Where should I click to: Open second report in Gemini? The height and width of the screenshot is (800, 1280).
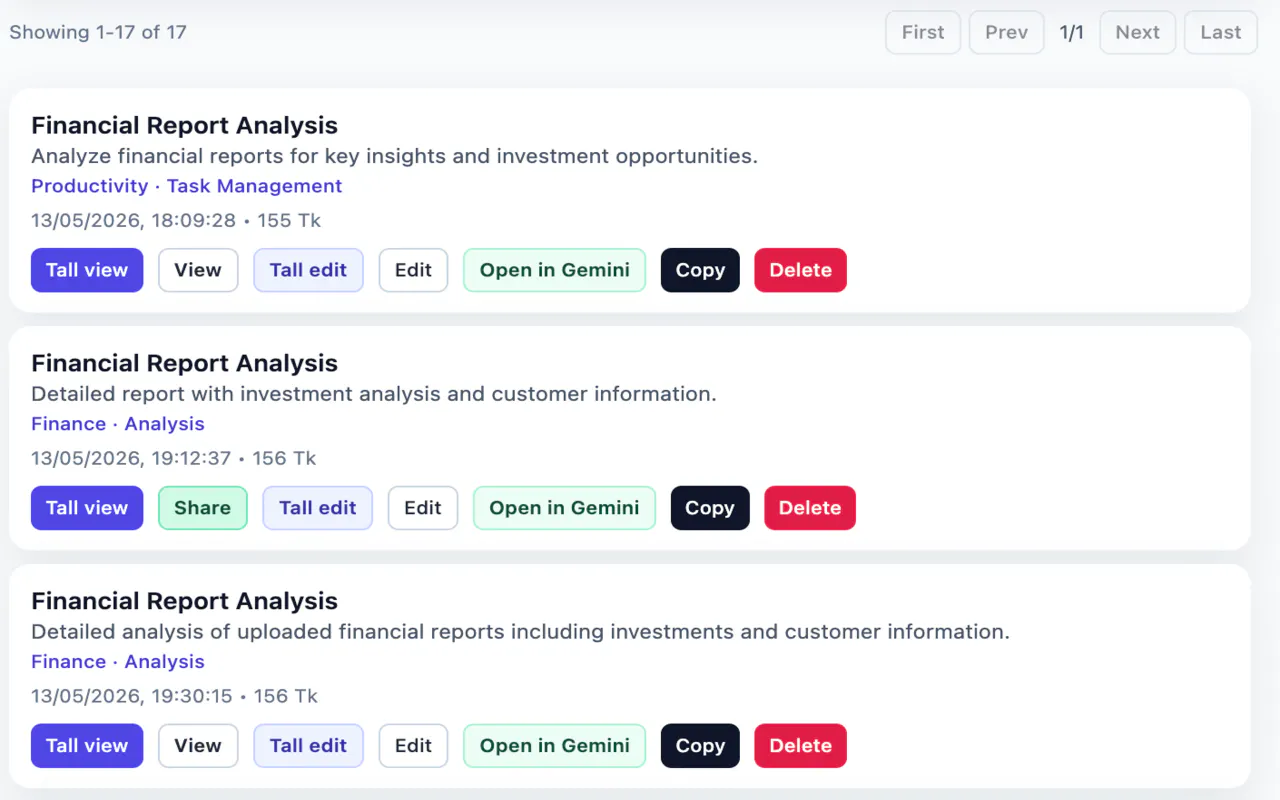[564, 508]
